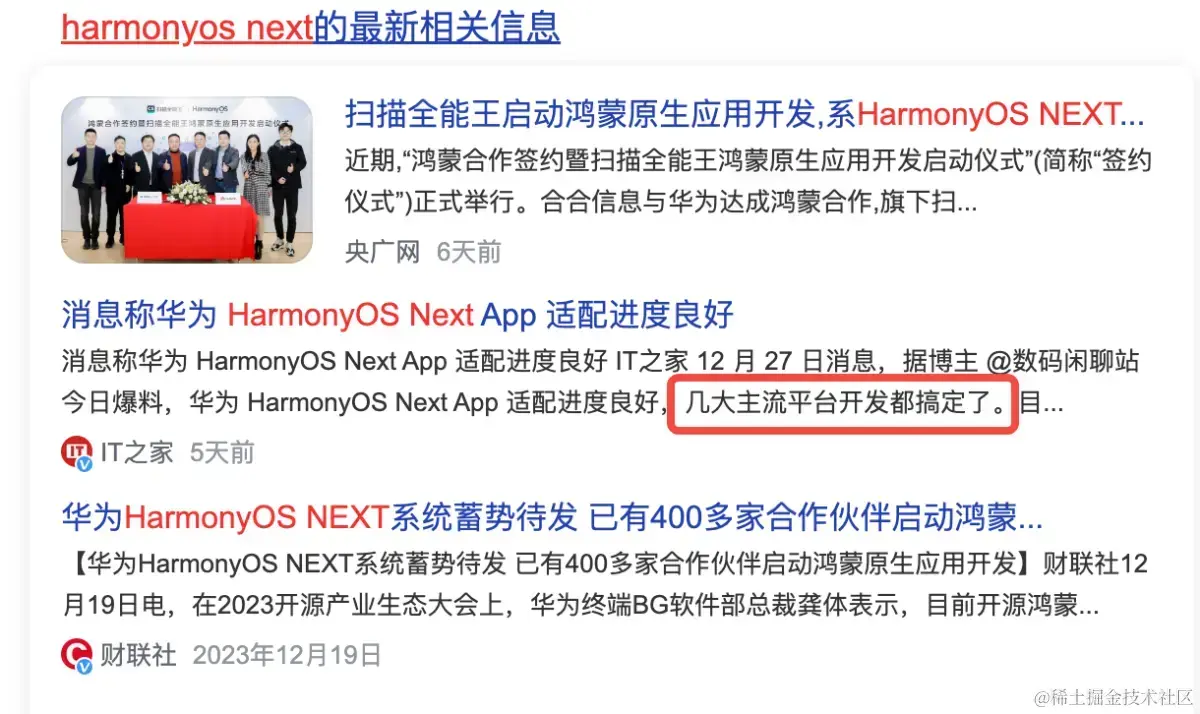Open the 华为HarmonyOS NEXT系统蓄势待发 article title

click(x=552, y=518)
